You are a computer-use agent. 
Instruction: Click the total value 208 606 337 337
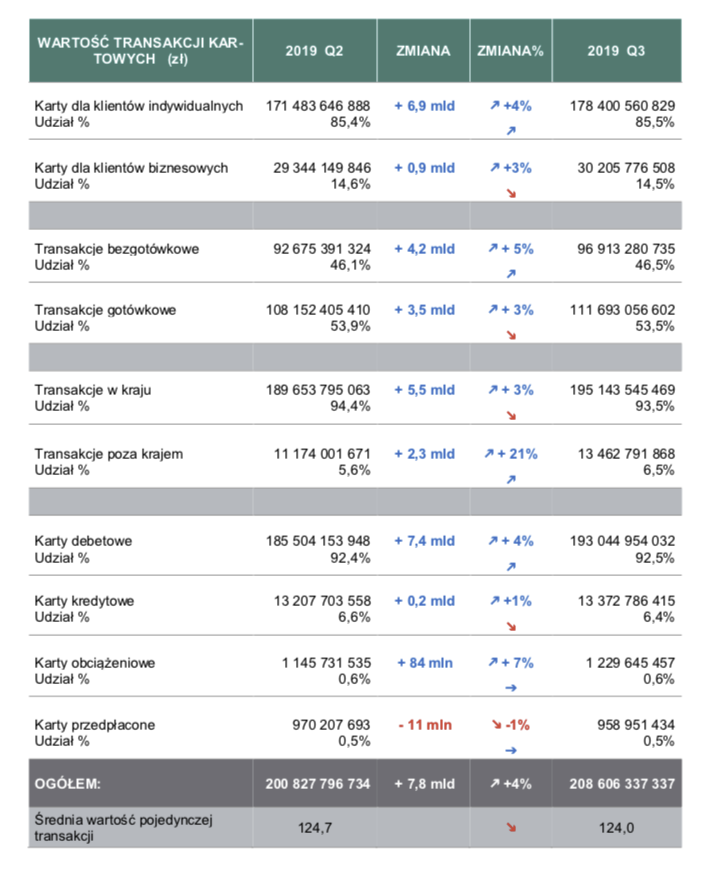[x=622, y=784]
